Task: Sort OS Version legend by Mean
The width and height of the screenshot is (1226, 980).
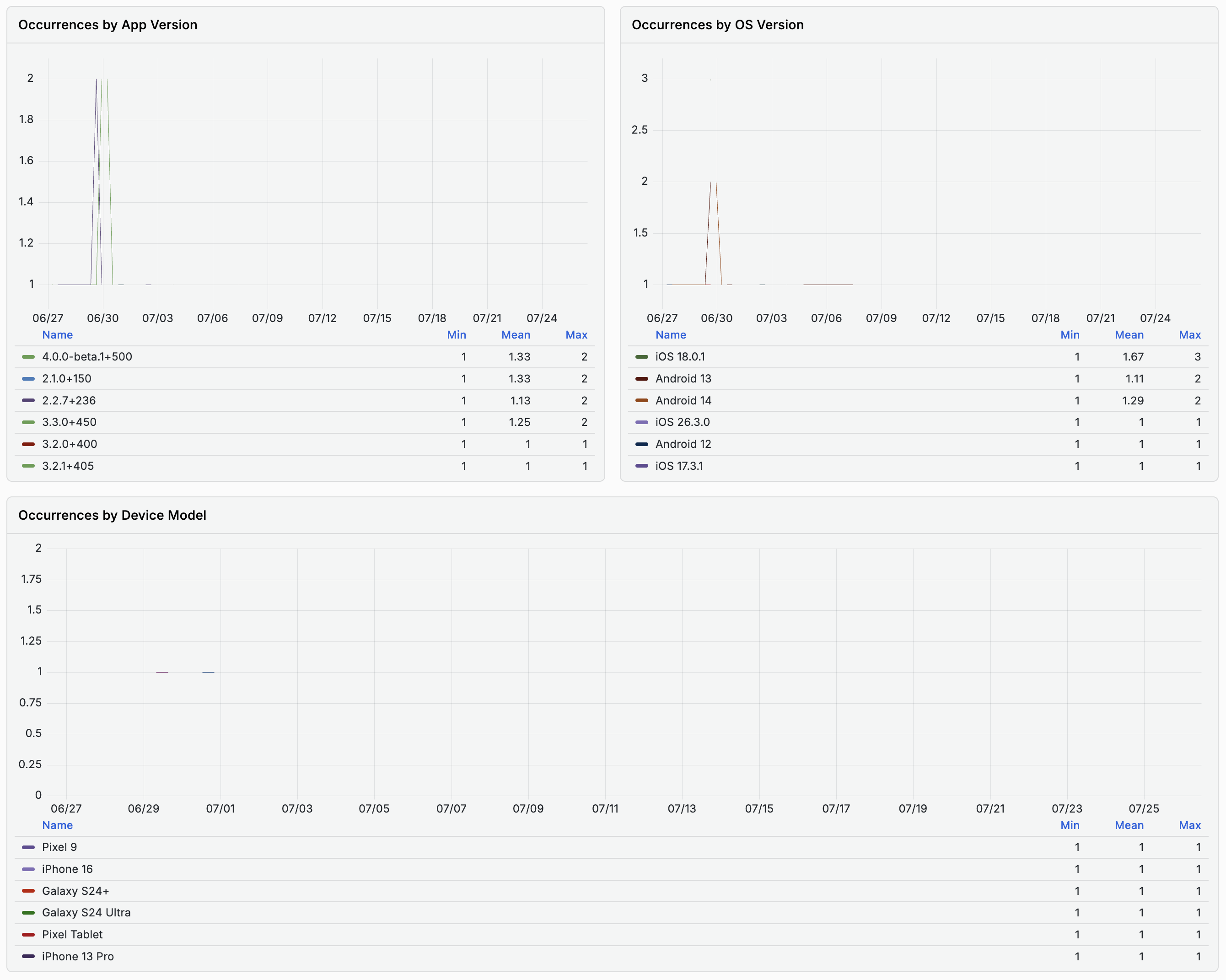Action: click(1129, 335)
